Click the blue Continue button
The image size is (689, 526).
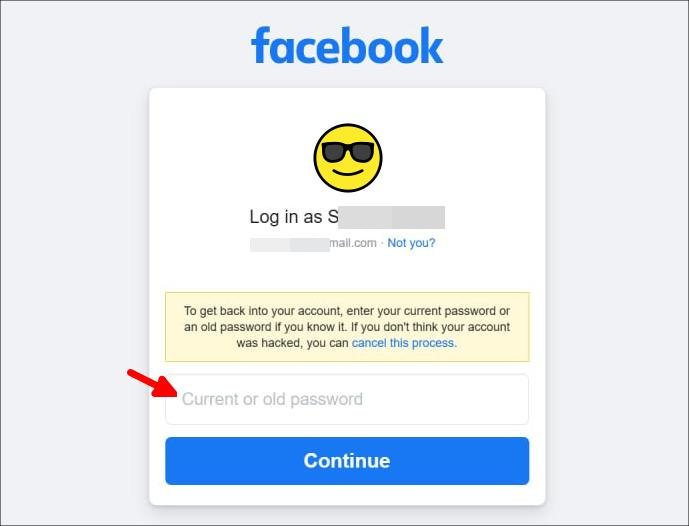tap(347, 461)
